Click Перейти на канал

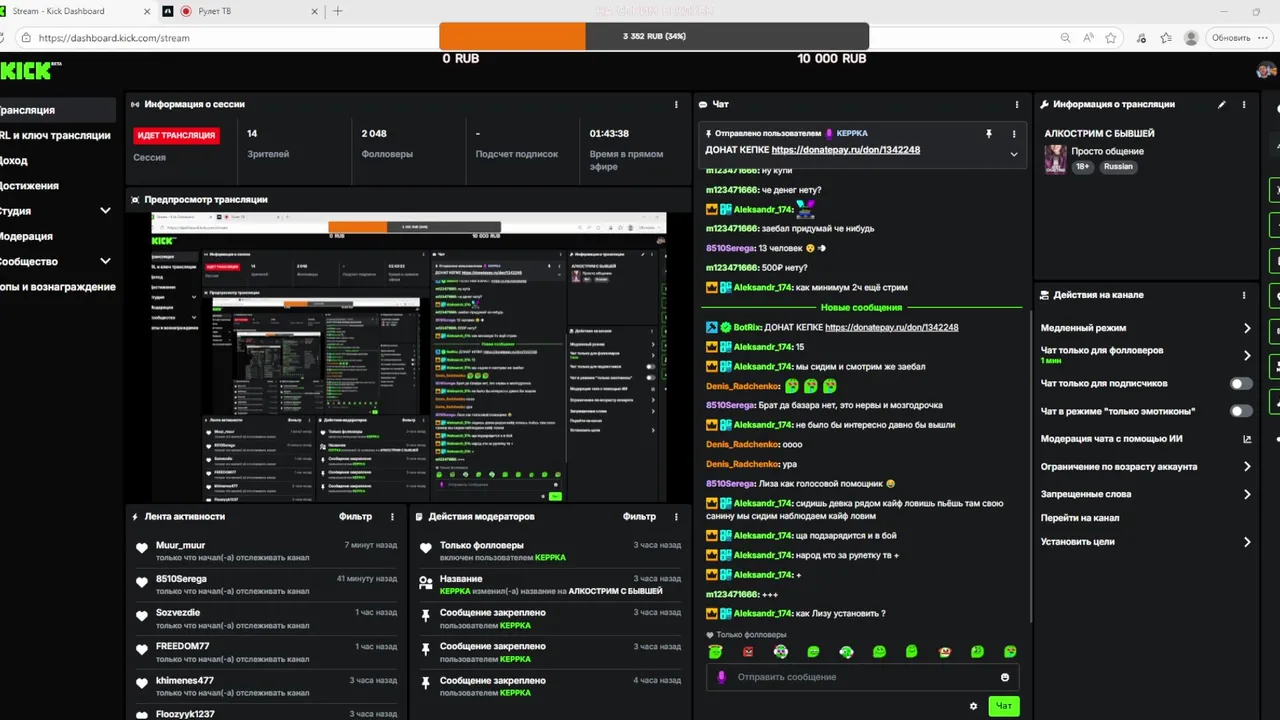pyautogui.click(x=1080, y=518)
